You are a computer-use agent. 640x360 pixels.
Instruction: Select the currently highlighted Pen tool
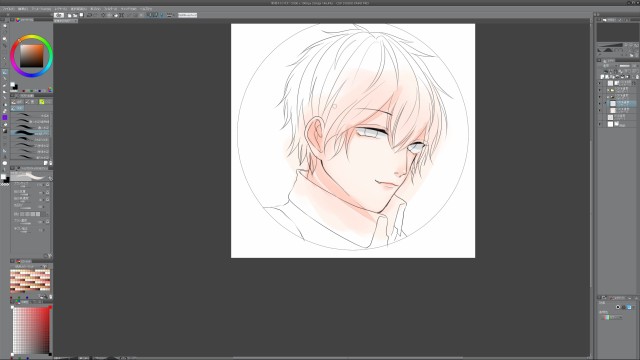(x=4, y=72)
